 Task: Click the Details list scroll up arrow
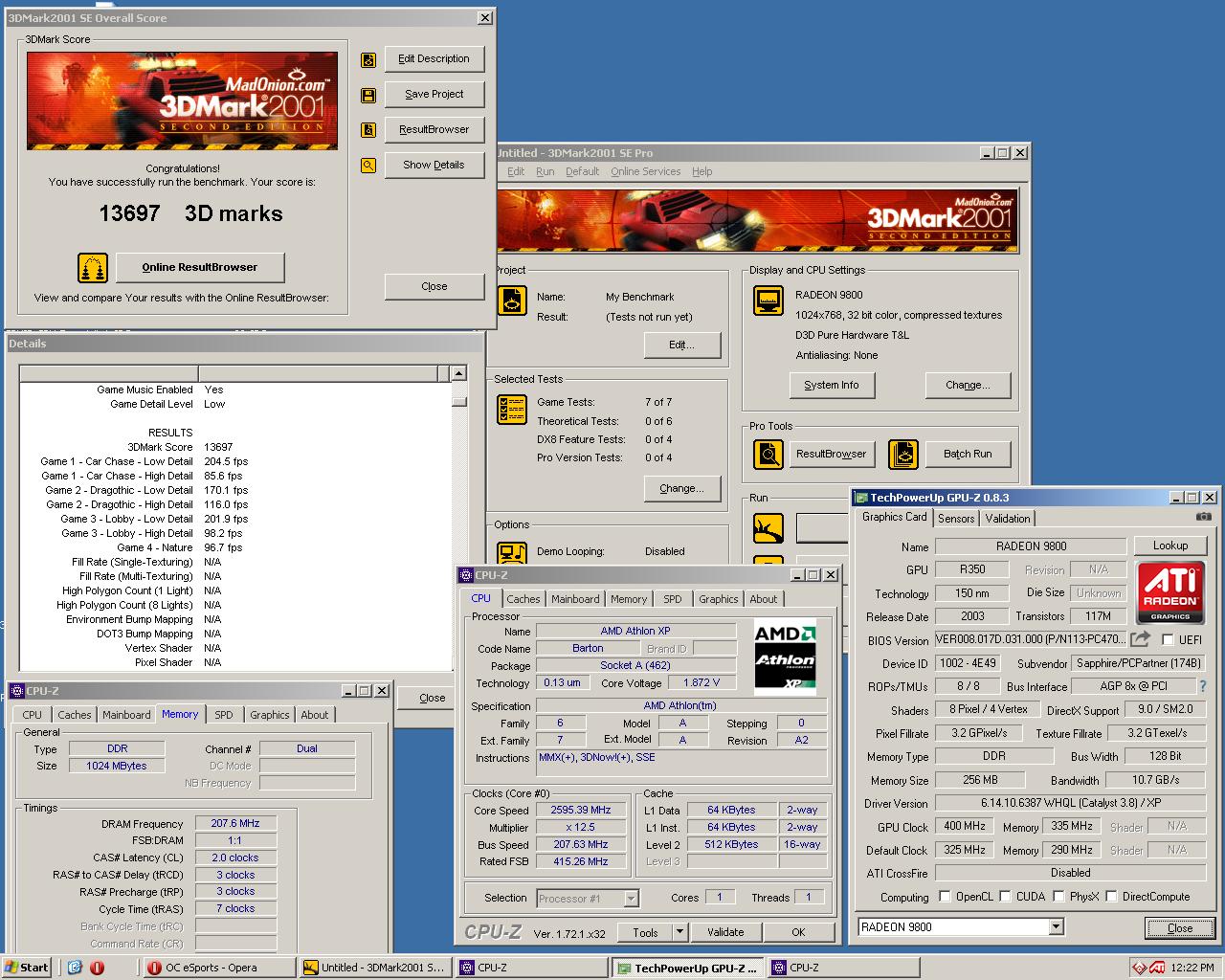pyautogui.click(x=458, y=373)
